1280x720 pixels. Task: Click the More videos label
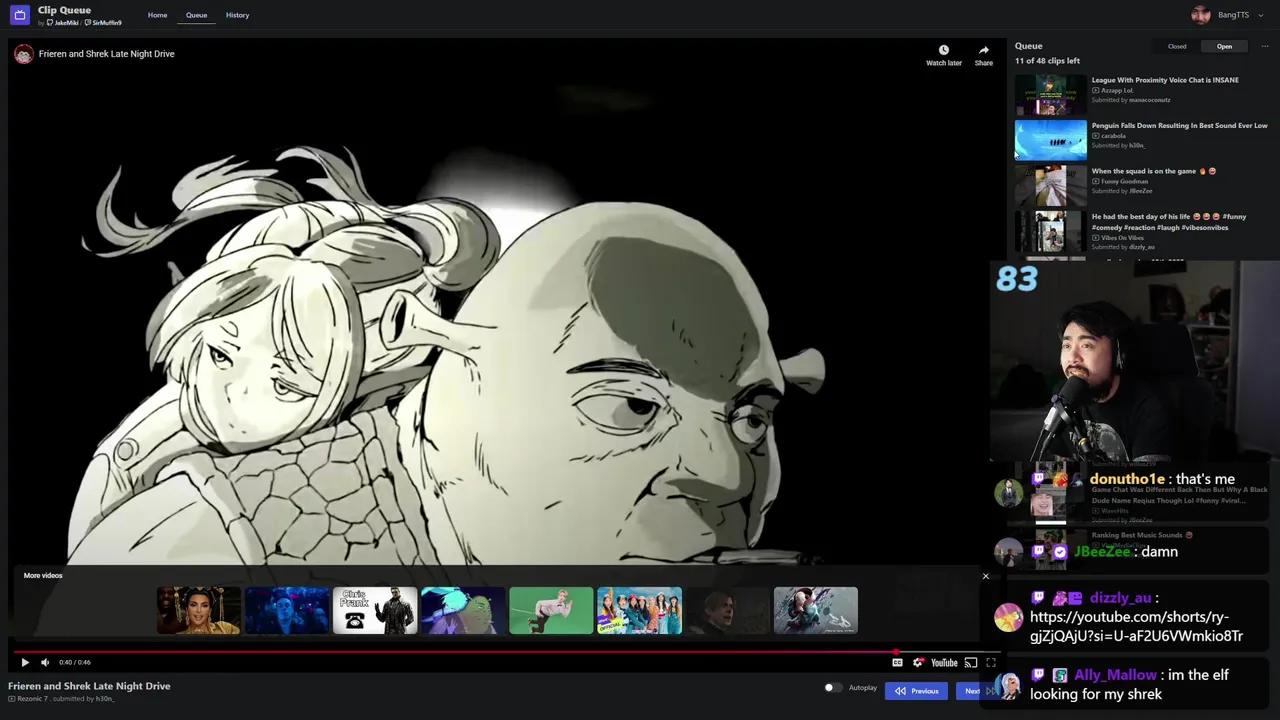(43, 576)
